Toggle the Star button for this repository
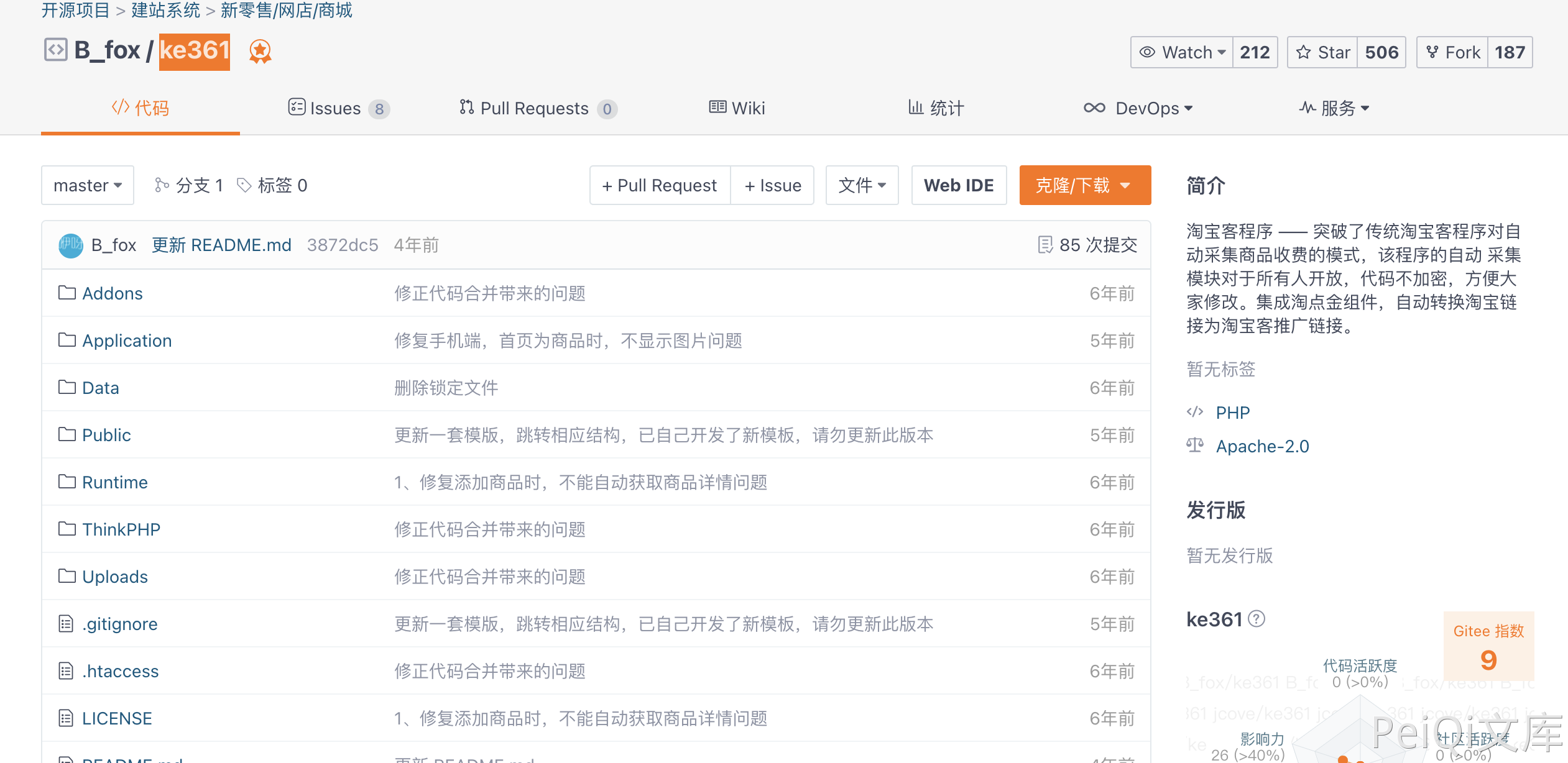 click(1322, 52)
